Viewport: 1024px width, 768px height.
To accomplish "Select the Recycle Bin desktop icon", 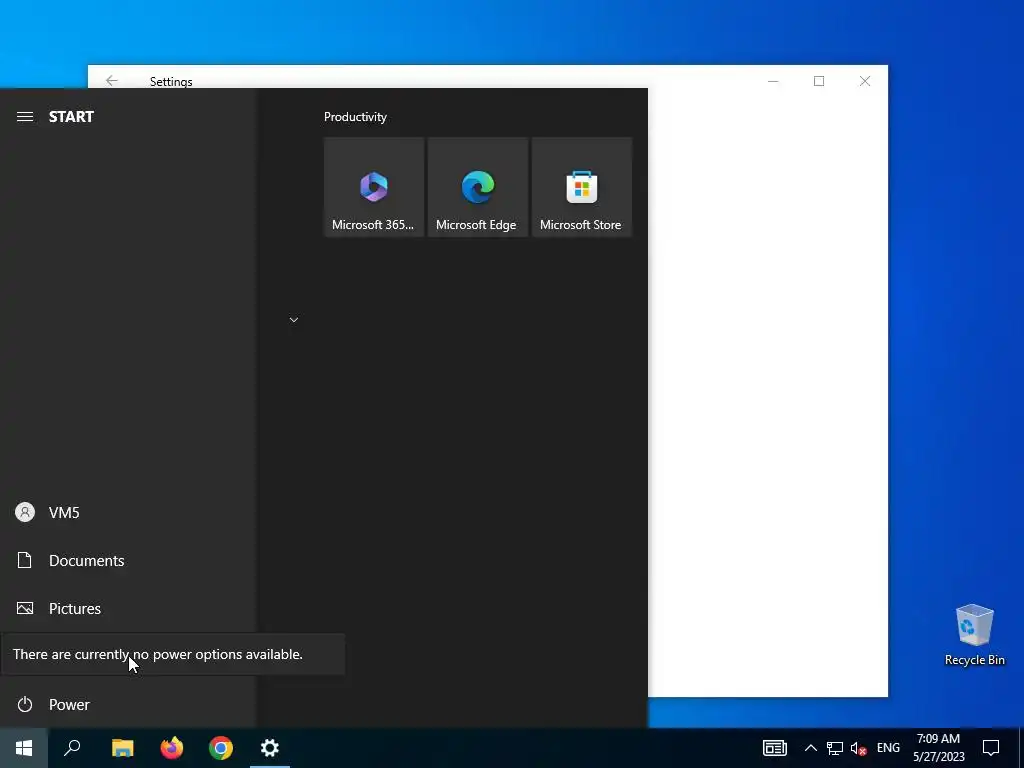I will [974, 635].
